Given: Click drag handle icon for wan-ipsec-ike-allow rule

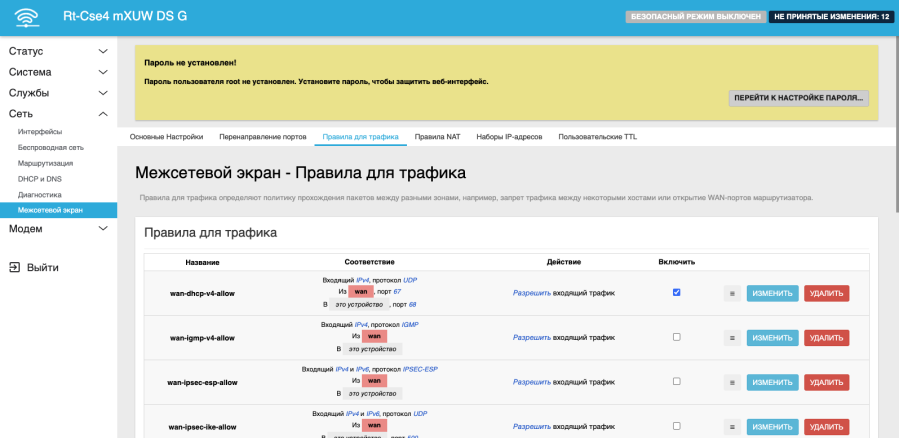Looking at the screenshot, I should coord(731,426).
